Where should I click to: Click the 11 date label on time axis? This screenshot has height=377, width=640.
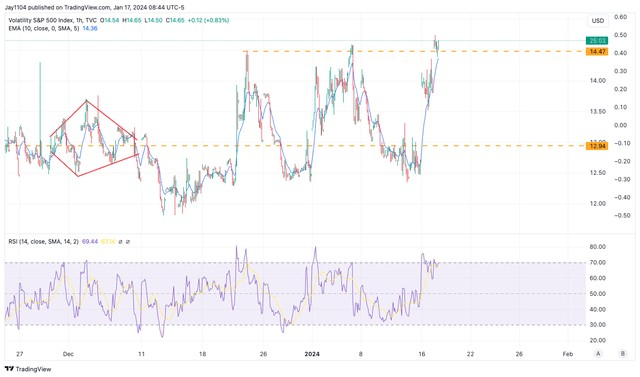[x=141, y=354]
